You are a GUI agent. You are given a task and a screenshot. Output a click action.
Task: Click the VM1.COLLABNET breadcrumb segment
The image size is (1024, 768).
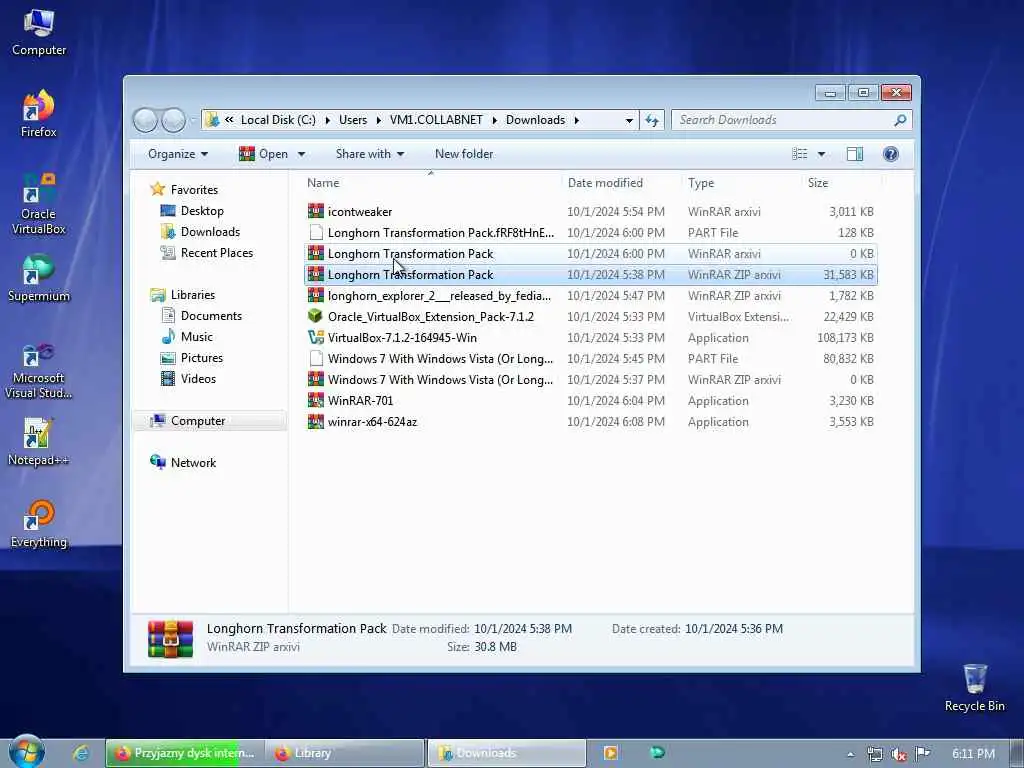436,120
